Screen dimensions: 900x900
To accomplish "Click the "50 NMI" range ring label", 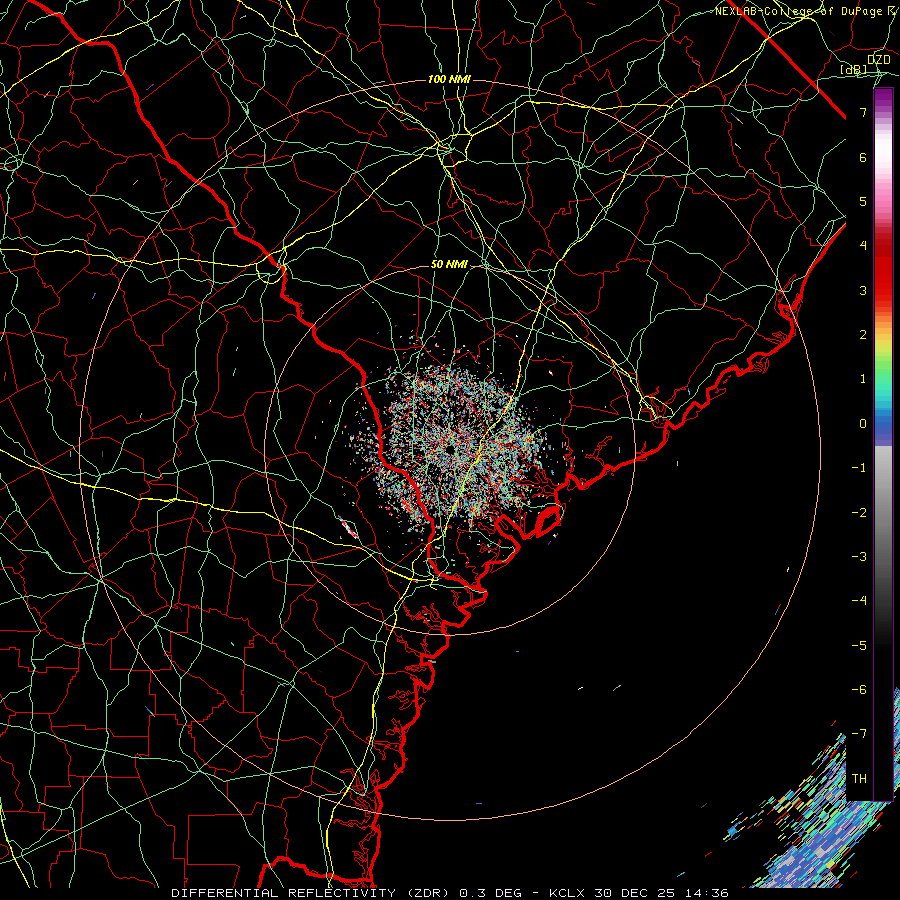I will pyautogui.click(x=449, y=265).
